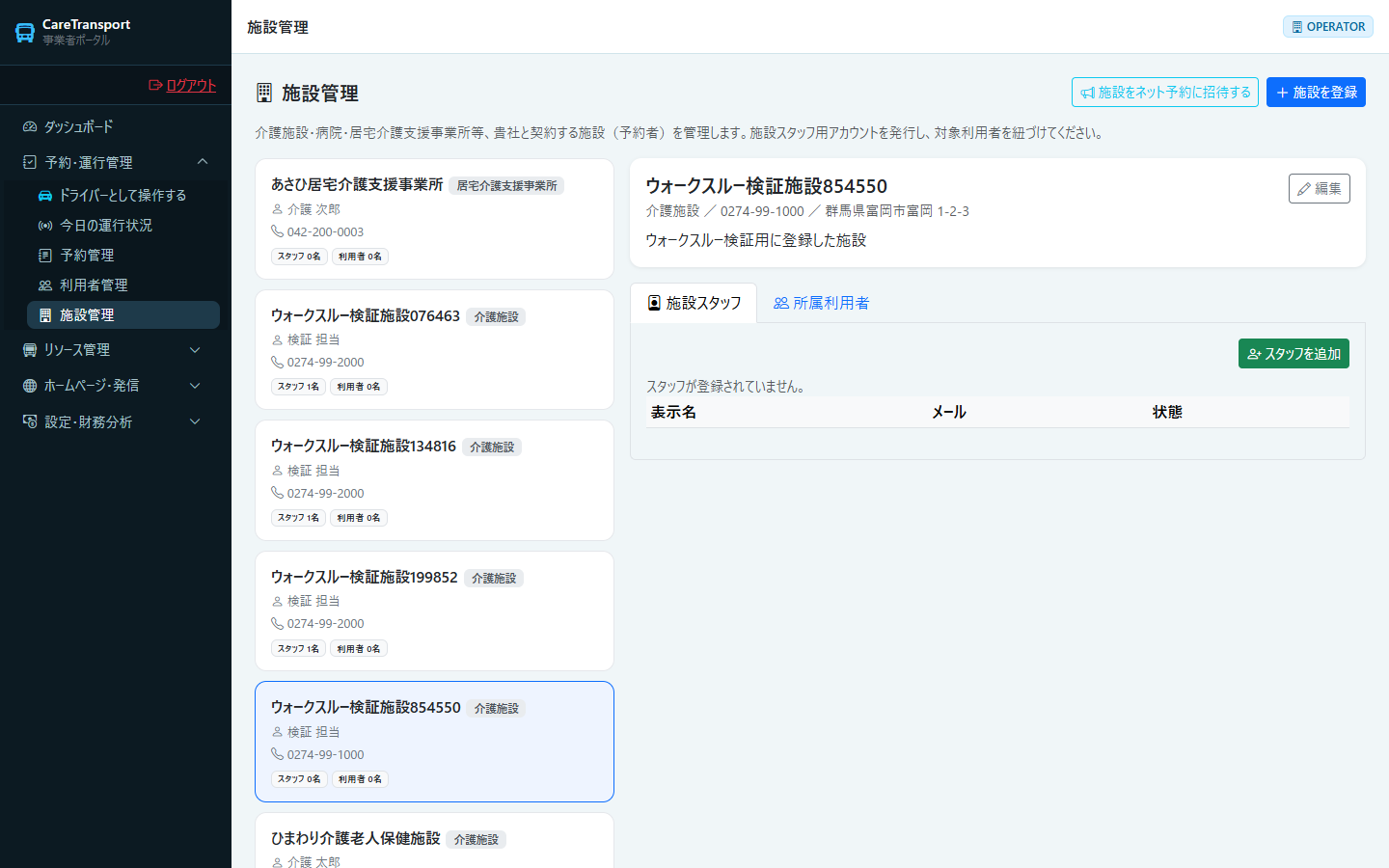The height and width of the screenshot is (868, 1389).
Task: Collapse the 予約・運行管理 section chevron
Action: click(x=203, y=161)
